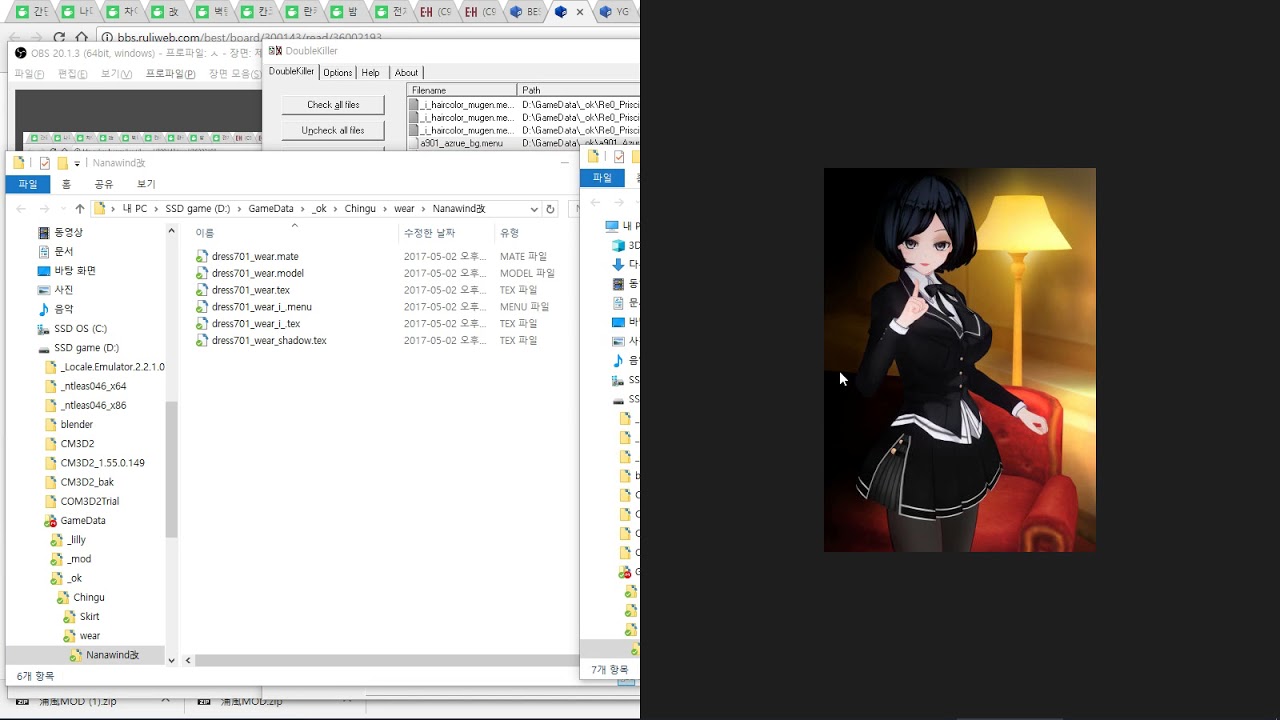Click the Chrome reload page icon

coord(59,38)
